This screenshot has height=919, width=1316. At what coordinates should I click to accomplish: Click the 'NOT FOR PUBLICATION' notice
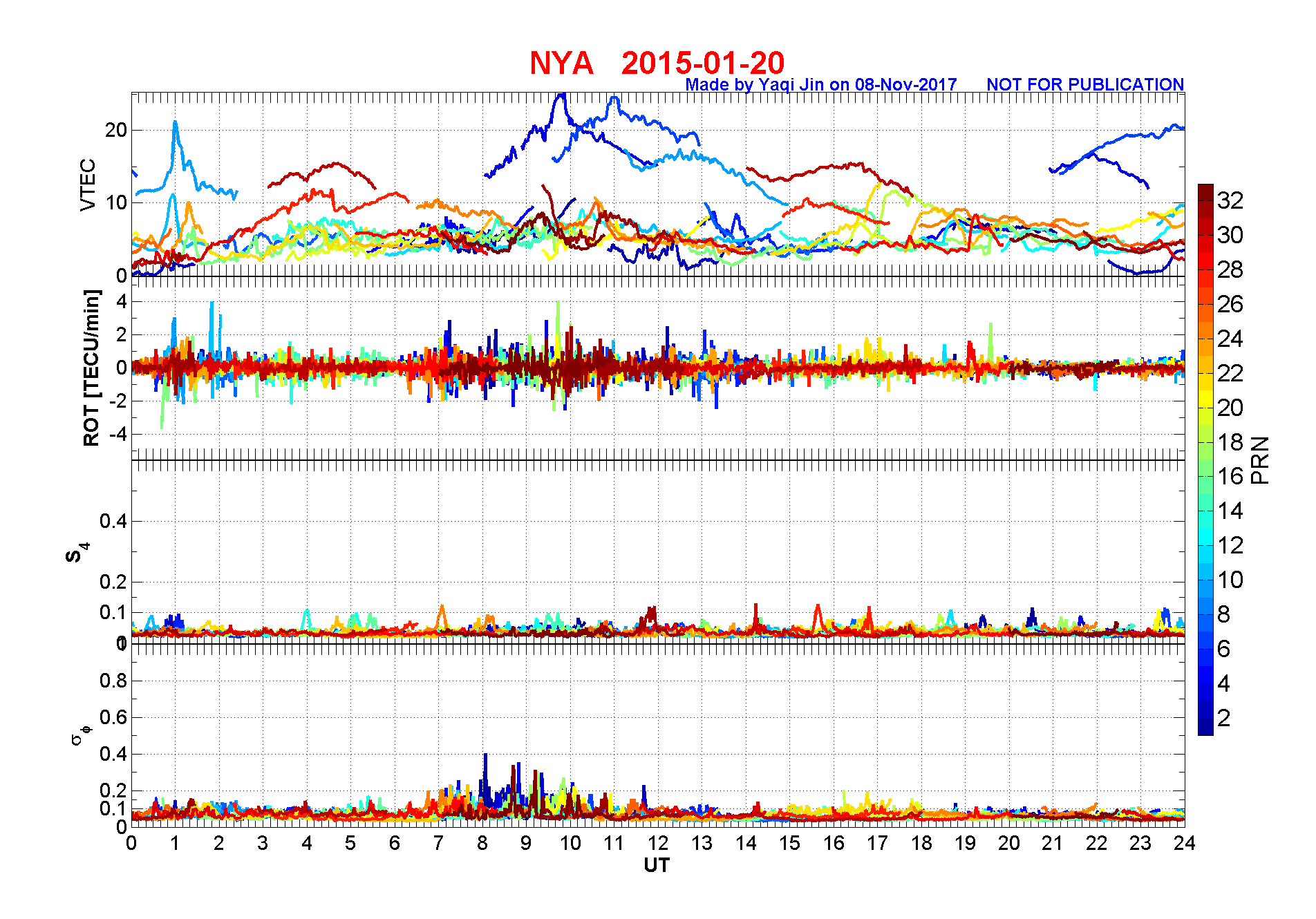pyautogui.click(x=1085, y=84)
